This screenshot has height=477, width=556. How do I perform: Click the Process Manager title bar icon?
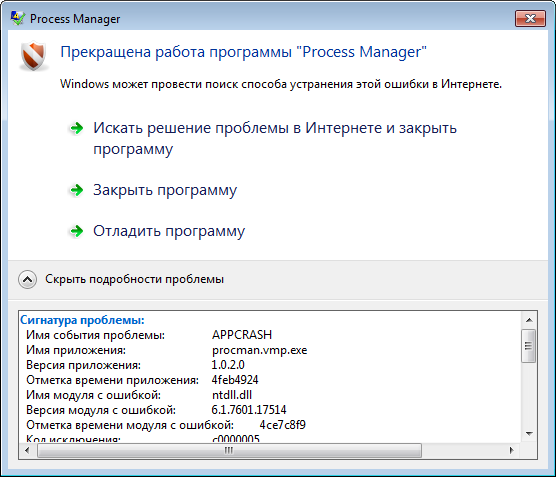[x=18, y=18]
